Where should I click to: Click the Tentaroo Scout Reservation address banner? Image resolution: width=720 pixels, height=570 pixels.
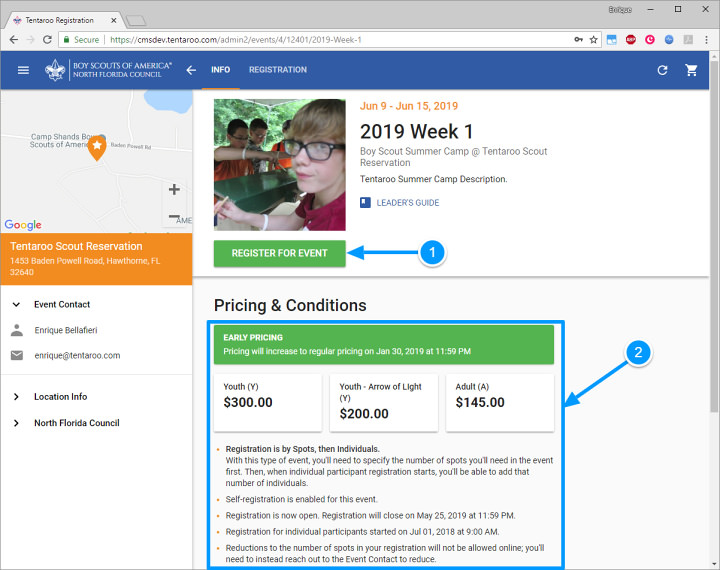click(96, 259)
